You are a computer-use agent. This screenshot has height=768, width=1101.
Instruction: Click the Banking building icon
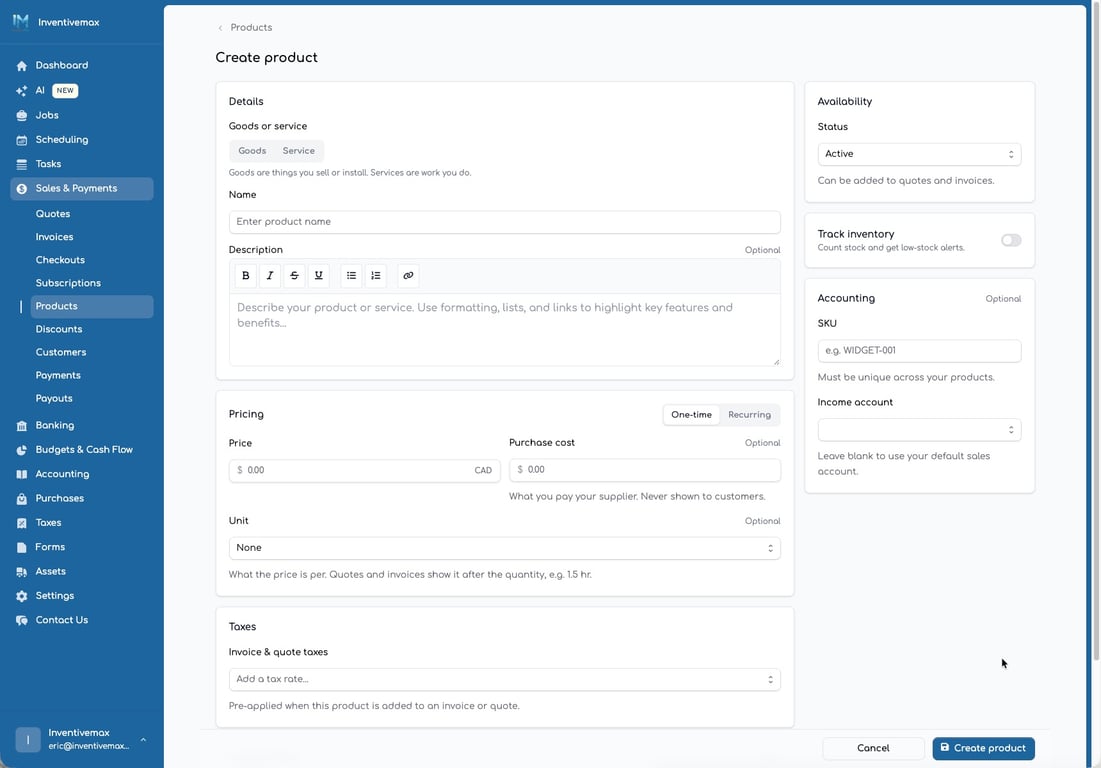pos(22,425)
